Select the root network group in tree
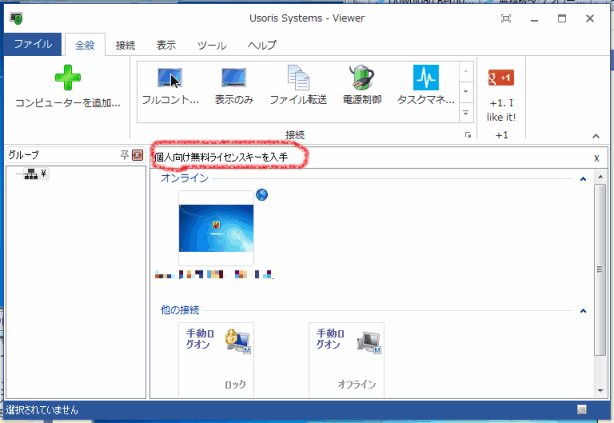This screenshot has width=614, height=423. click(x=36, y=174)
